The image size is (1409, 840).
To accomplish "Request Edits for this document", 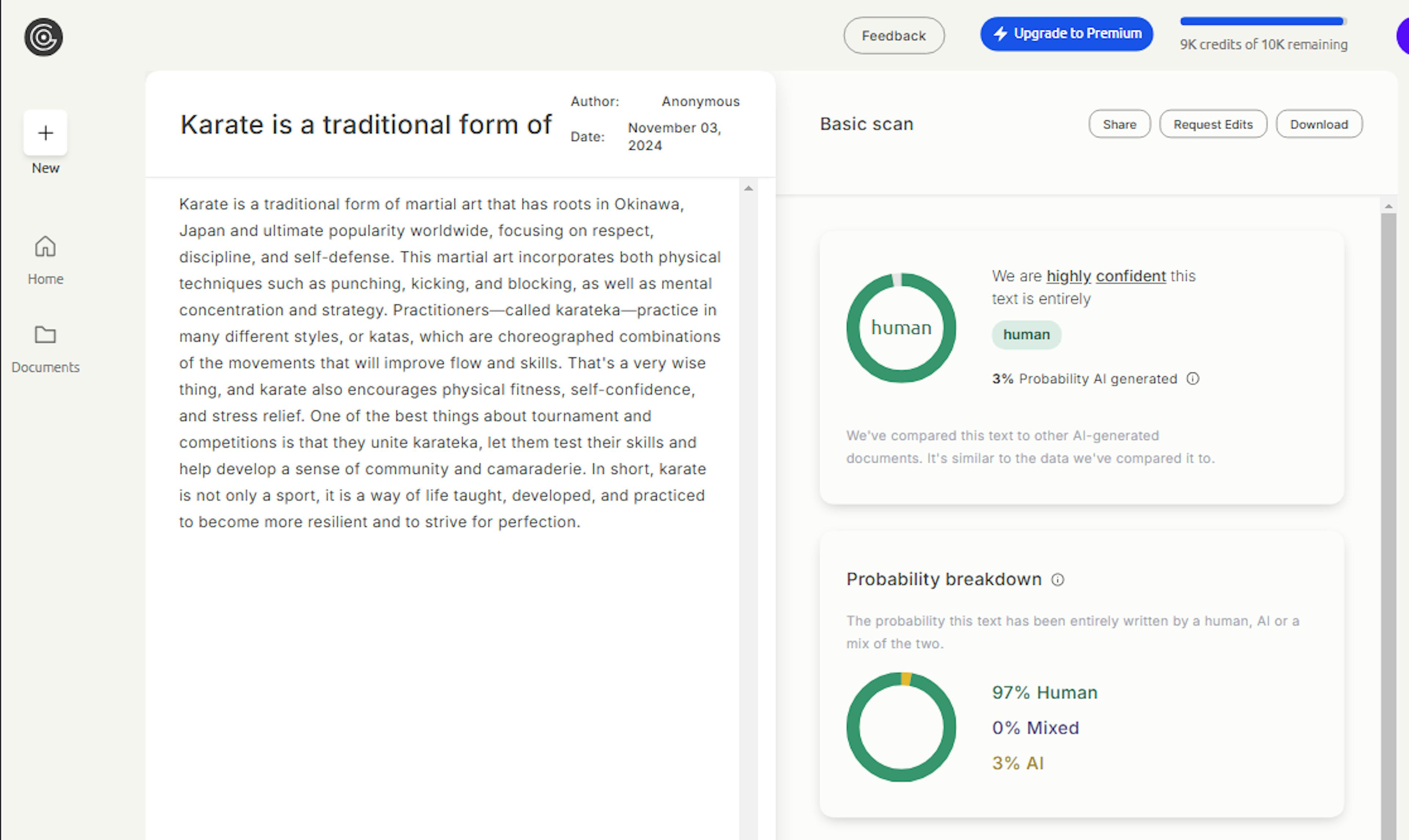I will (1213, 123).
